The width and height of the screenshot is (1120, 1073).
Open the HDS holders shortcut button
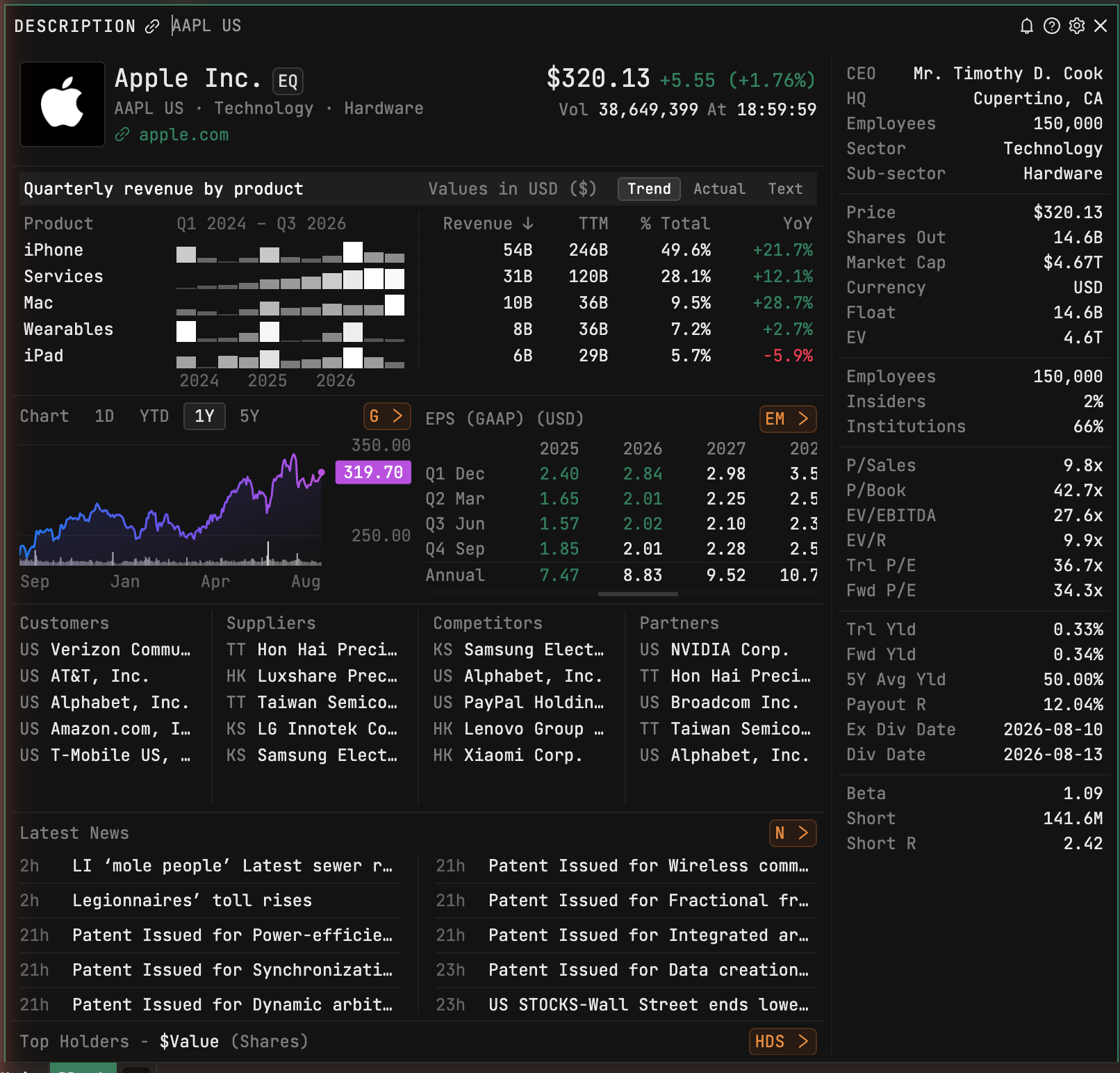[x=782, y=1042]
